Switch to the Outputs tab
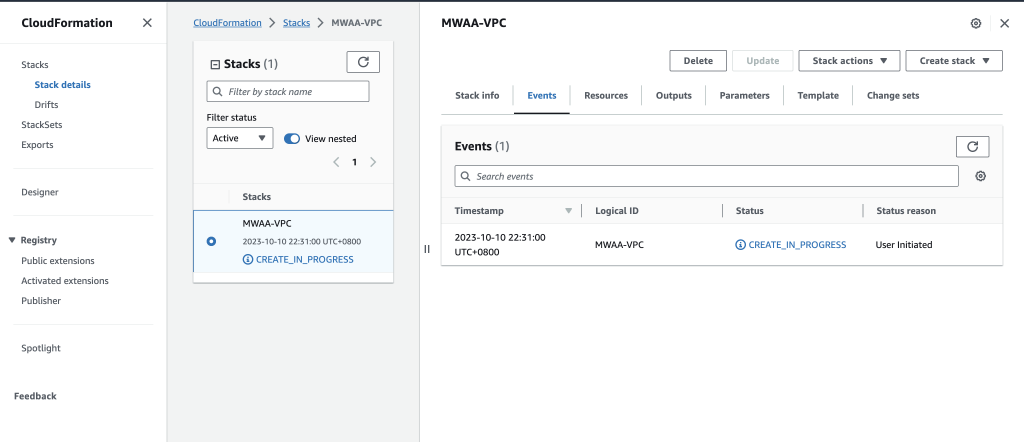The width and height of the screenshot is (1024, 442). click(673, 95)
